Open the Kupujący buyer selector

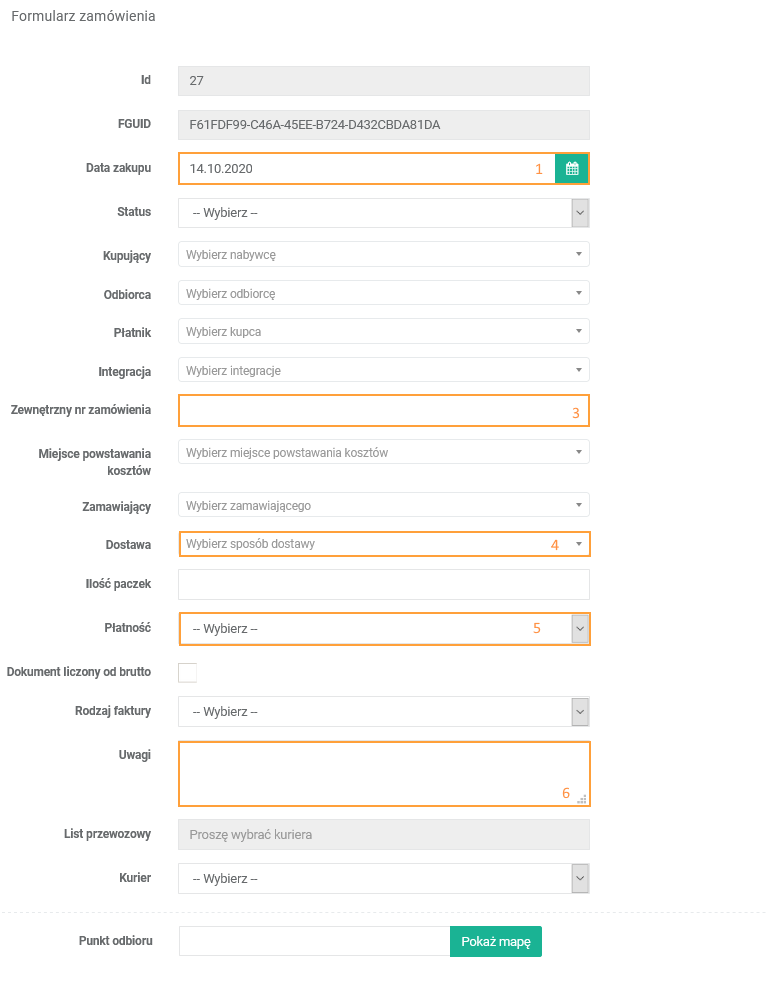pos(383,254)
